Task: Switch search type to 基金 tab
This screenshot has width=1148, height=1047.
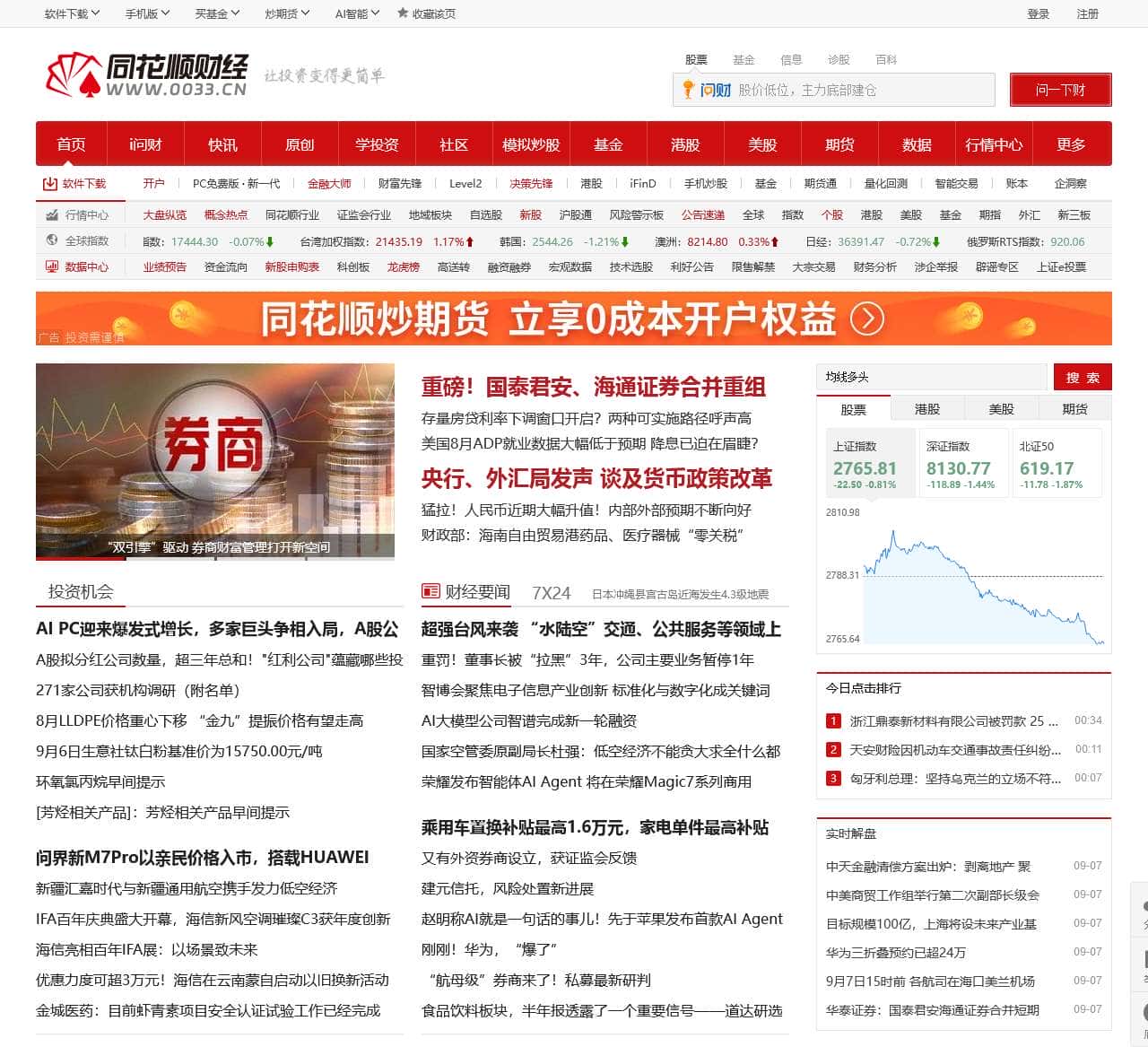Action: (744, 60)
